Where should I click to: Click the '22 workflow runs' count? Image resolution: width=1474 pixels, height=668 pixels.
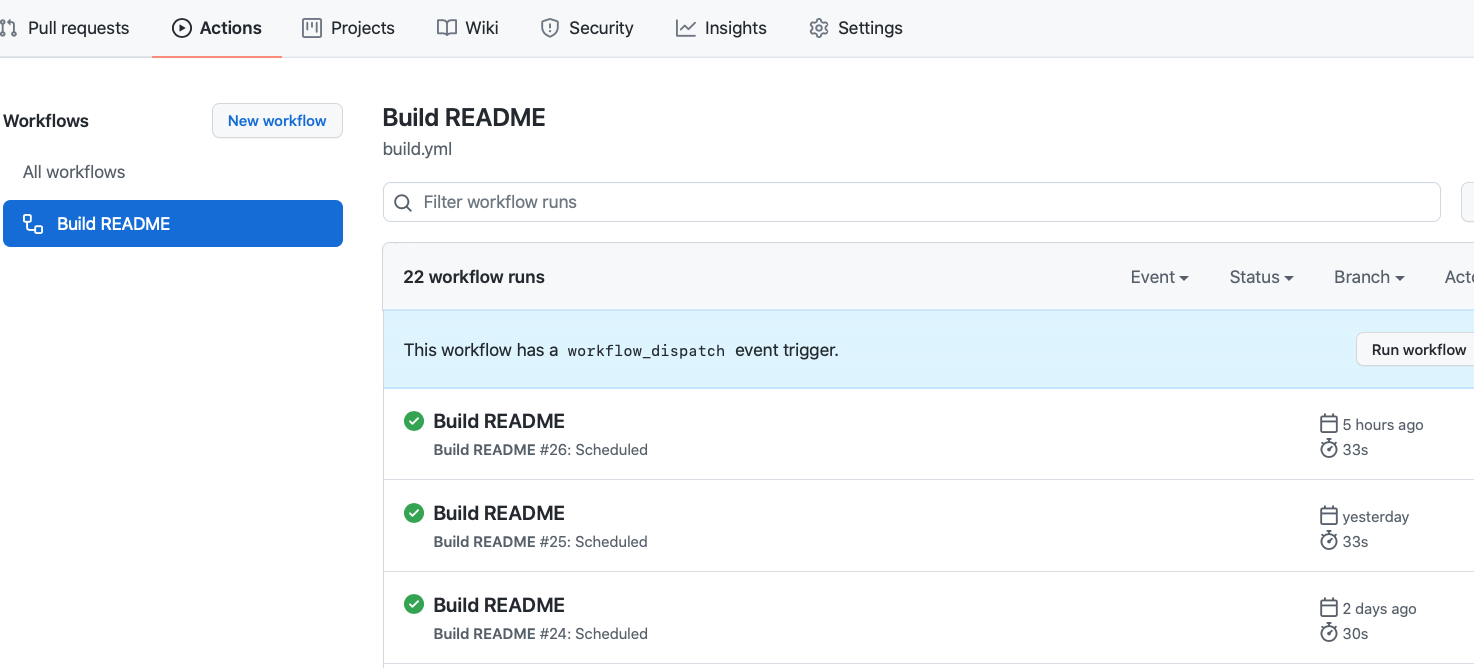pyautogui.click(x=474, y=277)
